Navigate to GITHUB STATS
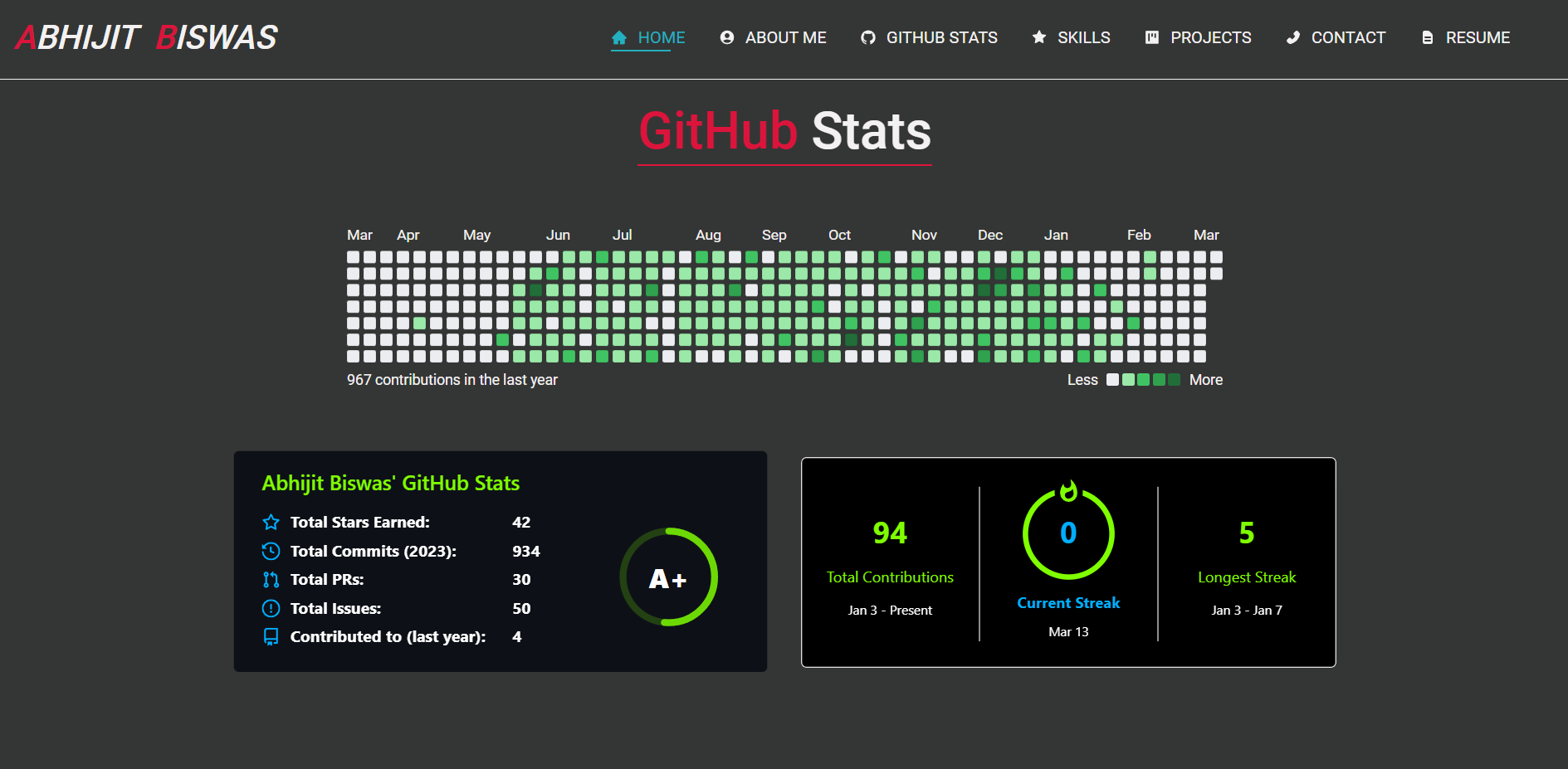Image resolution: width=1568 pixels, height=769 pixels. pyautogui.click(x=942, y=37)
